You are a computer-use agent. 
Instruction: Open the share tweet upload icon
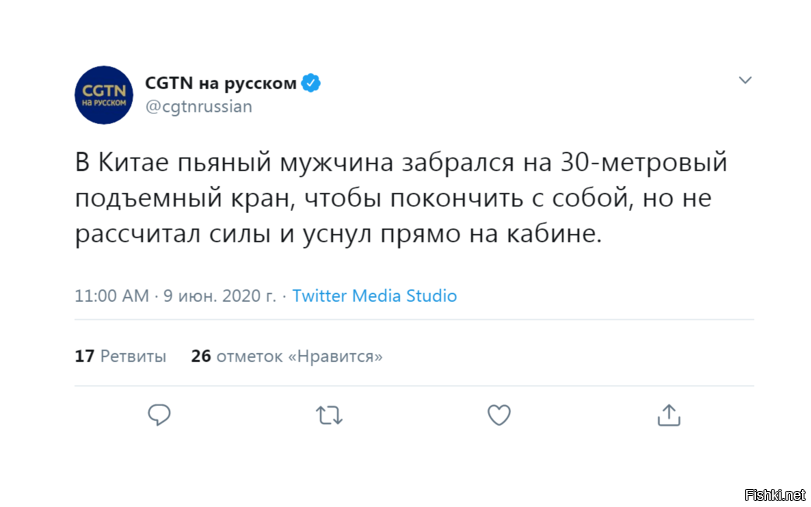(669, 415)
